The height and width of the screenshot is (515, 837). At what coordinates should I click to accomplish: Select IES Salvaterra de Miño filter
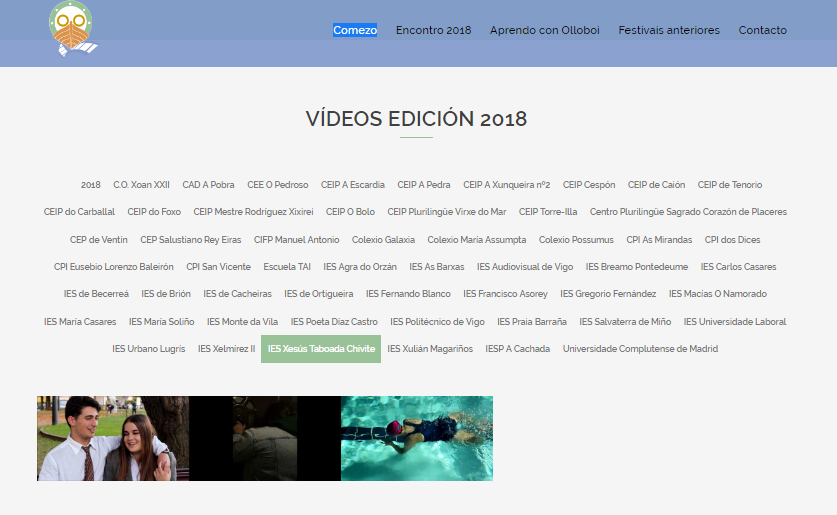625,321
